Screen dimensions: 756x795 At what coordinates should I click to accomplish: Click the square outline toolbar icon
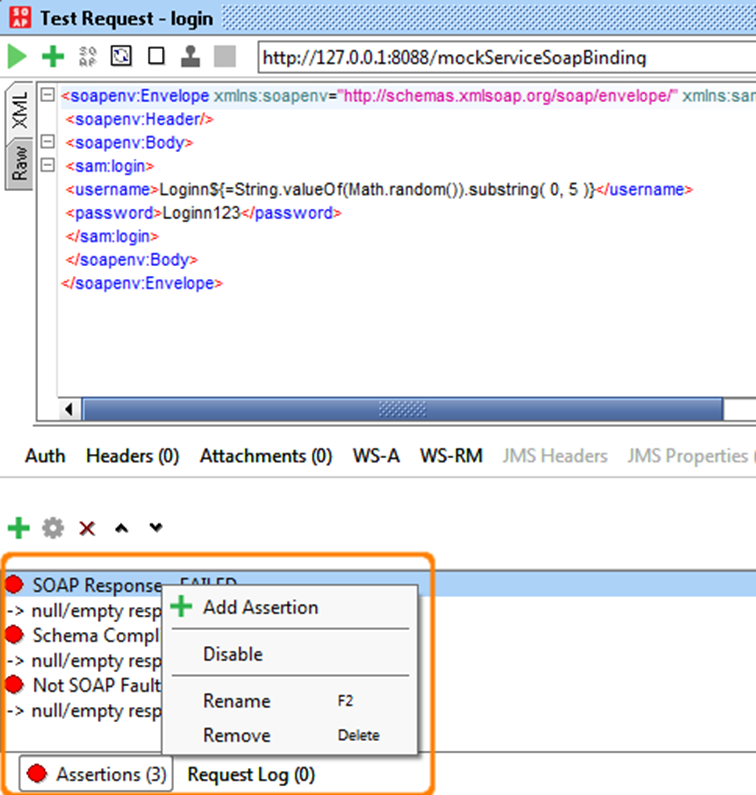click(x=156, y=56)
